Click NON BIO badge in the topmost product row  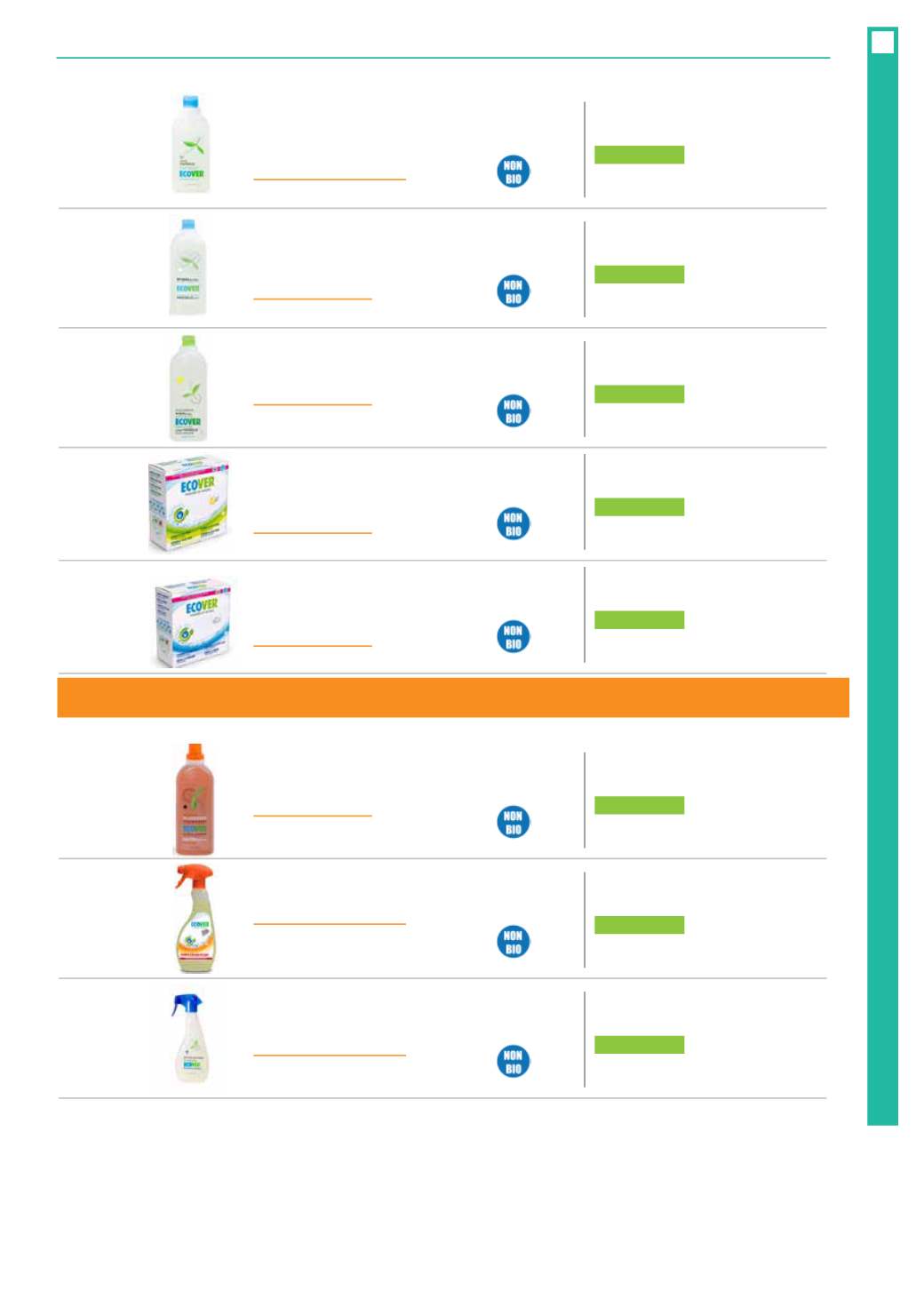513,171
